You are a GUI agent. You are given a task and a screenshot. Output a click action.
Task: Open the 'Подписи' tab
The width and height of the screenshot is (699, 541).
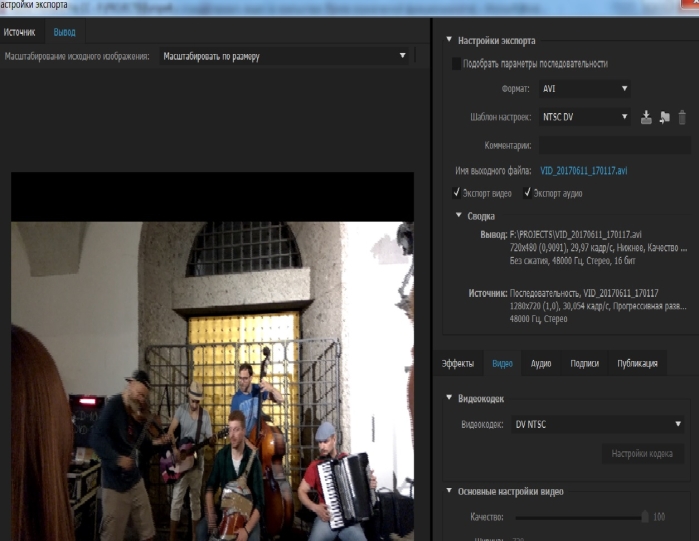(x=584, y=364)
